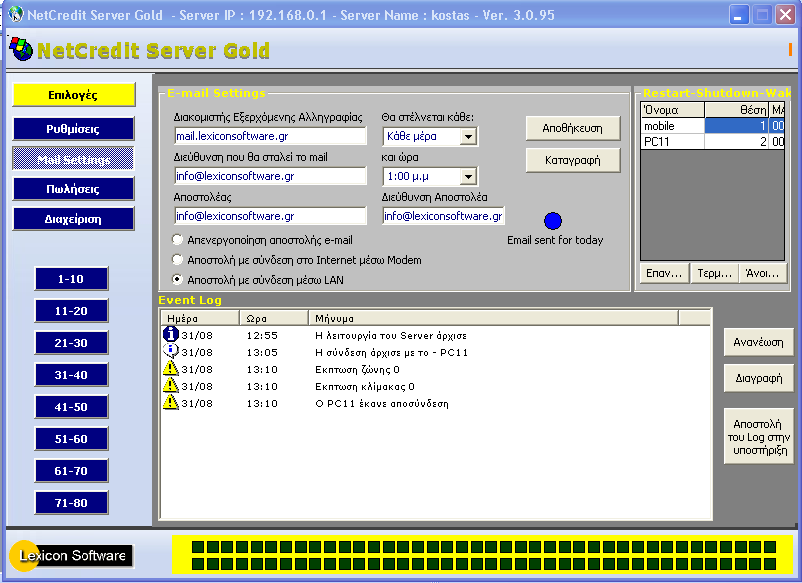
Task: Open 'Ρυθμίσεις' section
Action: (x=74, y=129)
